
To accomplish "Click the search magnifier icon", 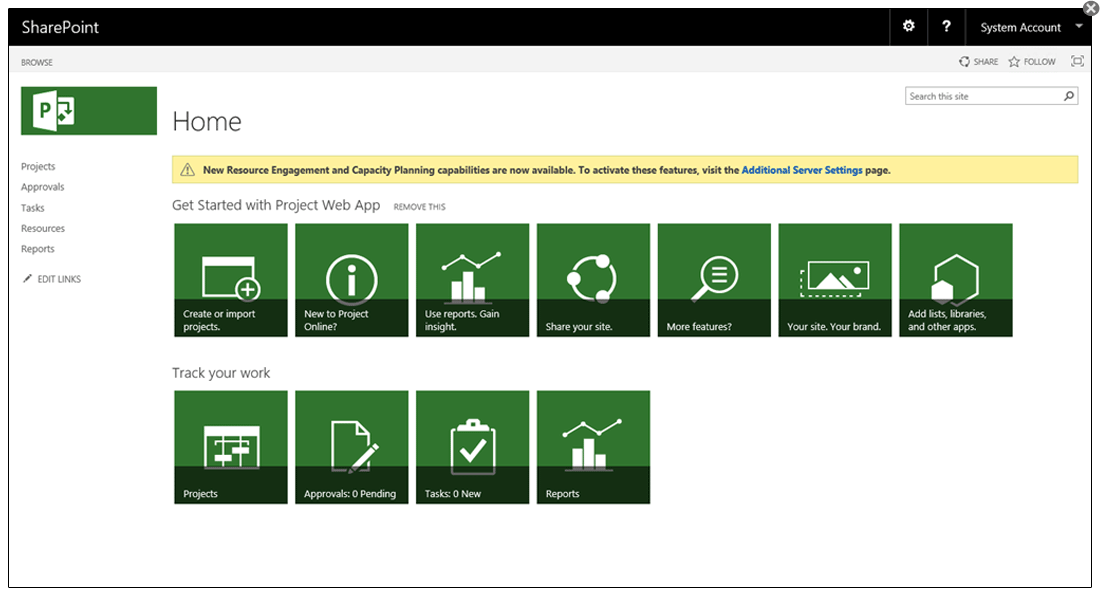I will coord(1069,96).
